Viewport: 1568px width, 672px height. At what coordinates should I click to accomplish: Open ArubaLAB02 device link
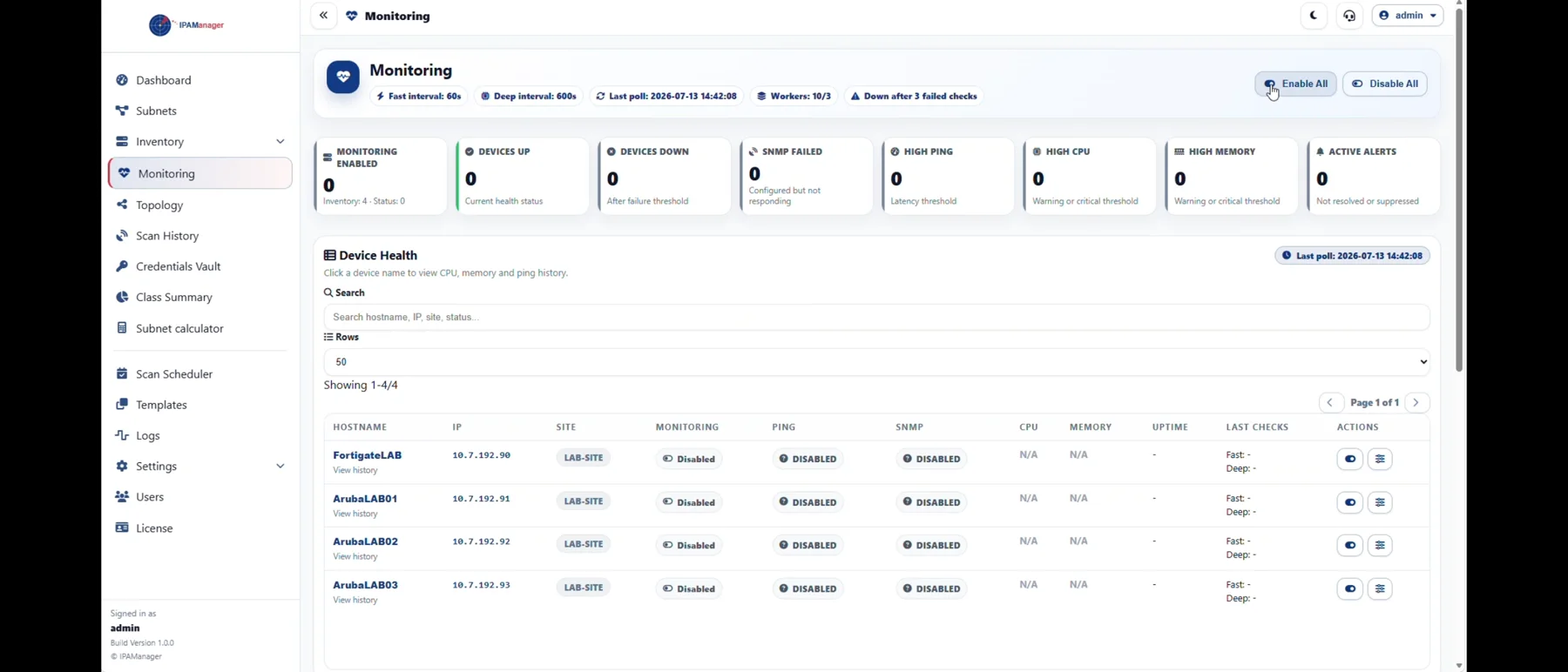pos(365,541)
